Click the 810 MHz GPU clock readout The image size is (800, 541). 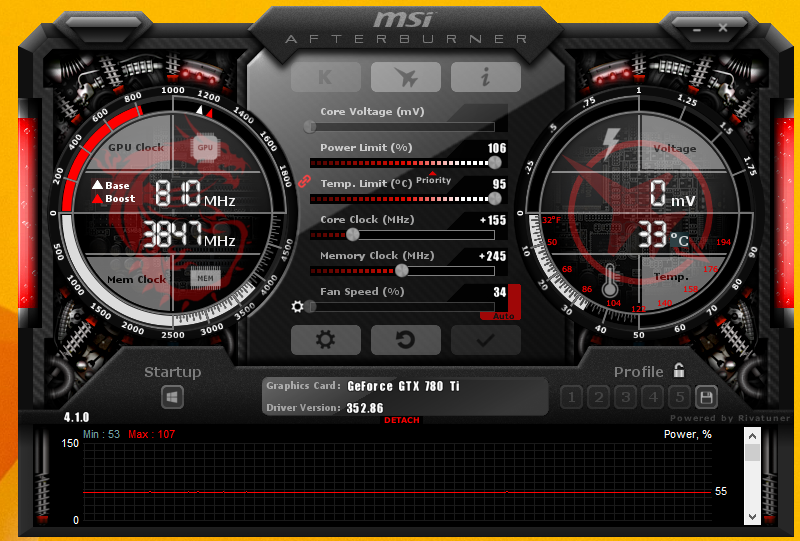194,194
